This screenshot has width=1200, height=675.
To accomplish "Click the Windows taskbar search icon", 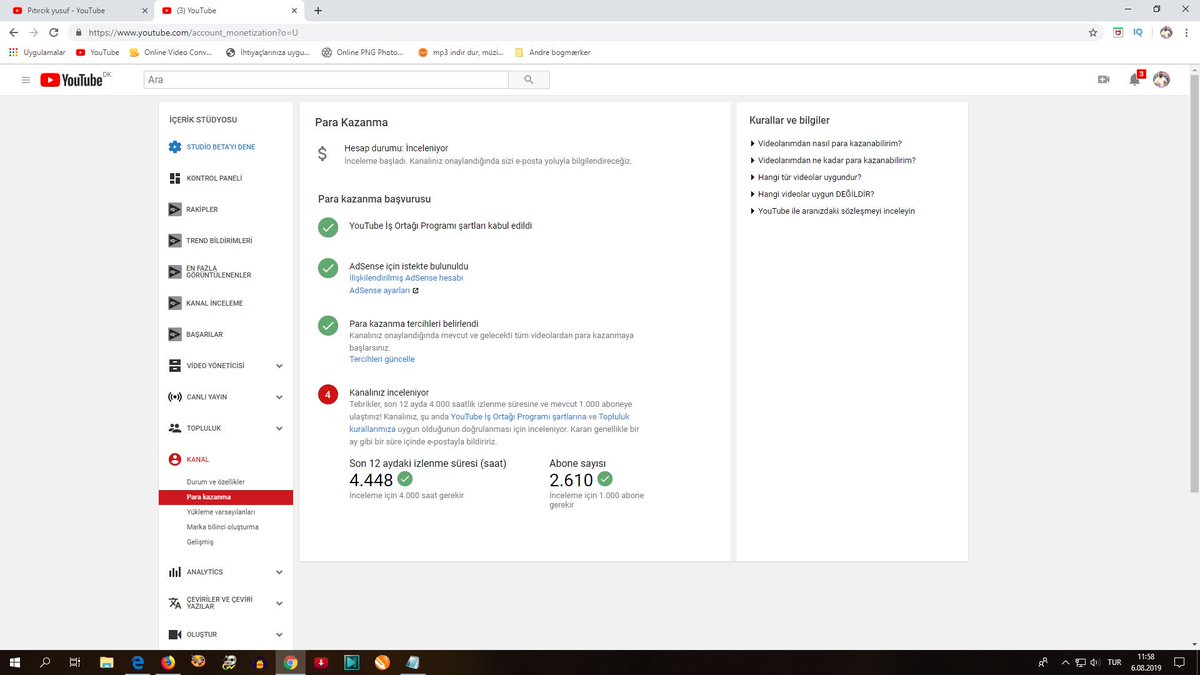I will coord(45,662).
